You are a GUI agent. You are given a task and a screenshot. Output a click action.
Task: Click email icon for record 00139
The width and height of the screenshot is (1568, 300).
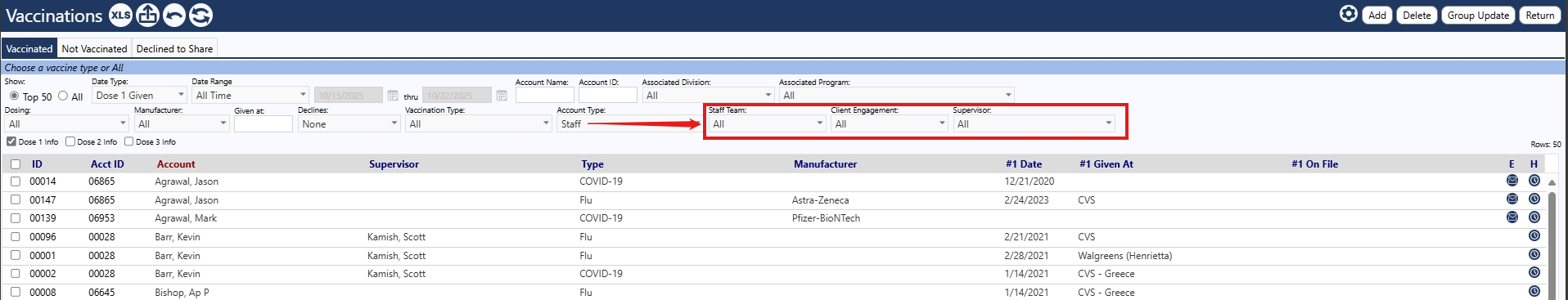(1512, 217)
